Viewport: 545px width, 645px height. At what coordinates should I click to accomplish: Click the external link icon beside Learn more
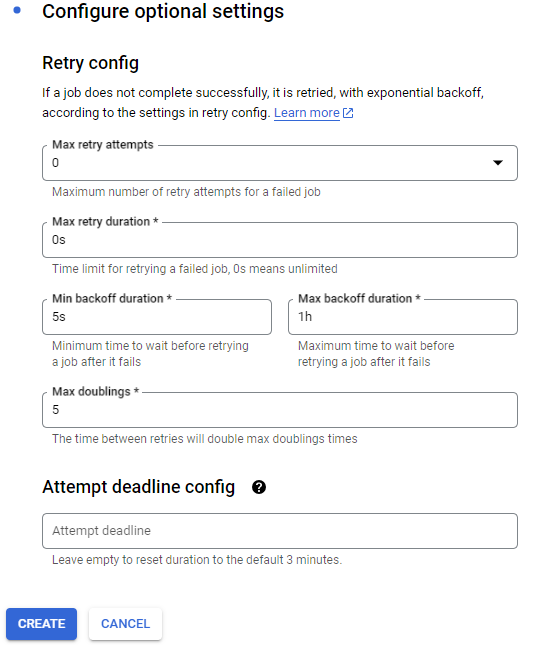[x=348, y=113]
